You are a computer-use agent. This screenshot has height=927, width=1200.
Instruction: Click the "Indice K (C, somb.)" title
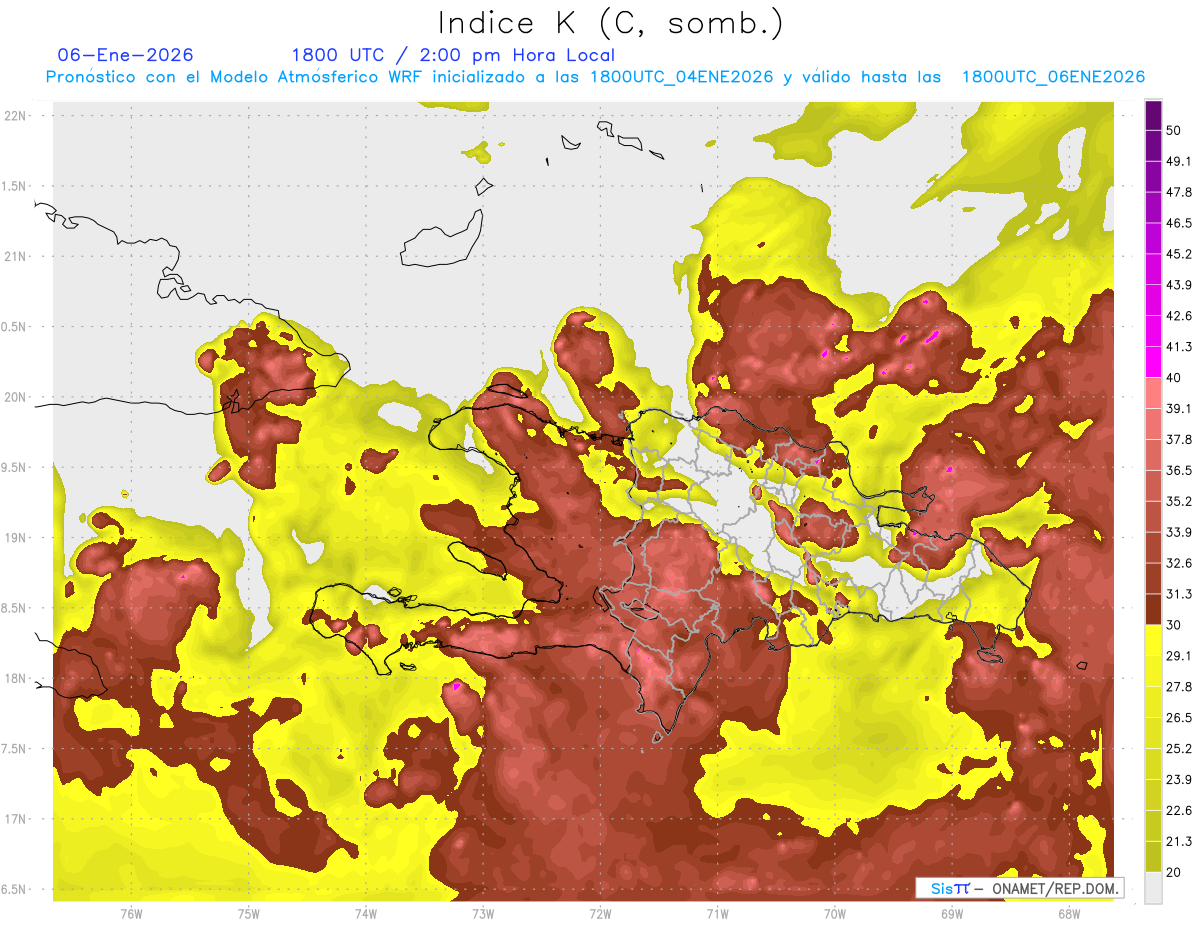coord(611,23)
